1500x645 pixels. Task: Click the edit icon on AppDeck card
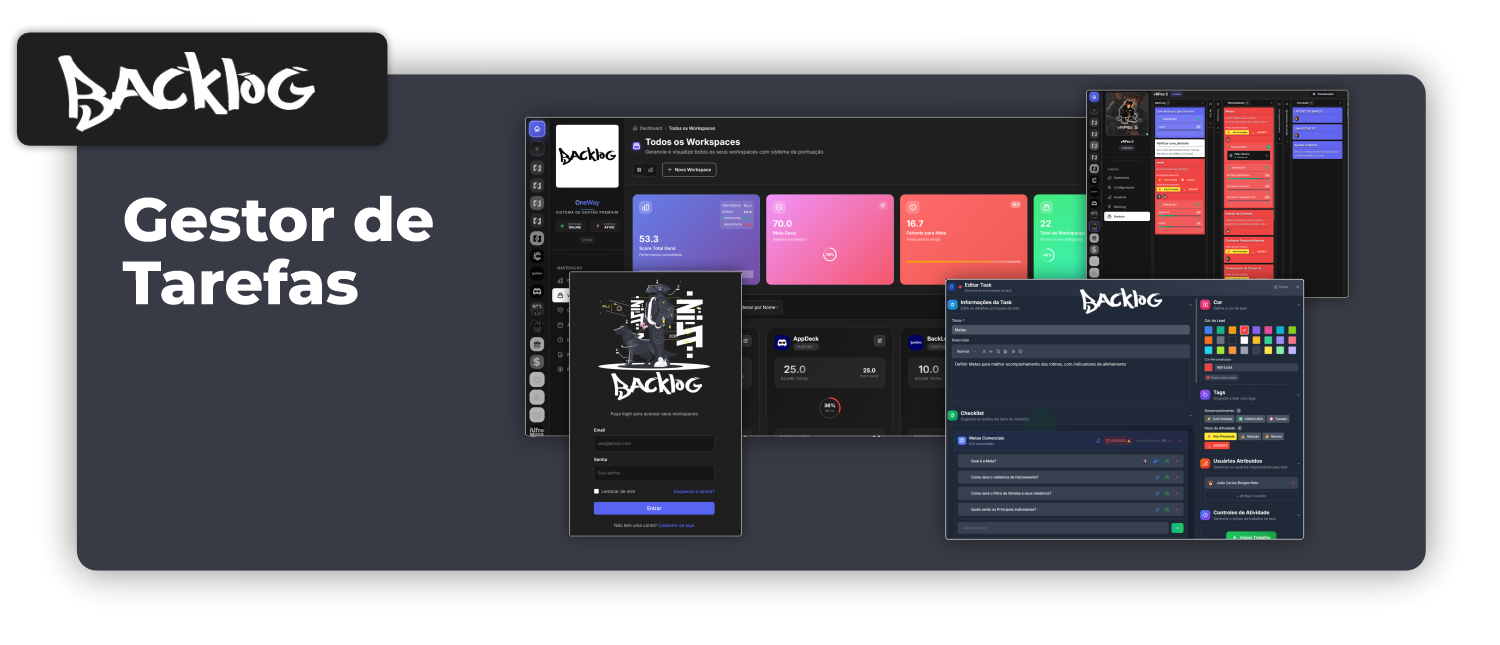pyautogui.click(x=879, y=341)
